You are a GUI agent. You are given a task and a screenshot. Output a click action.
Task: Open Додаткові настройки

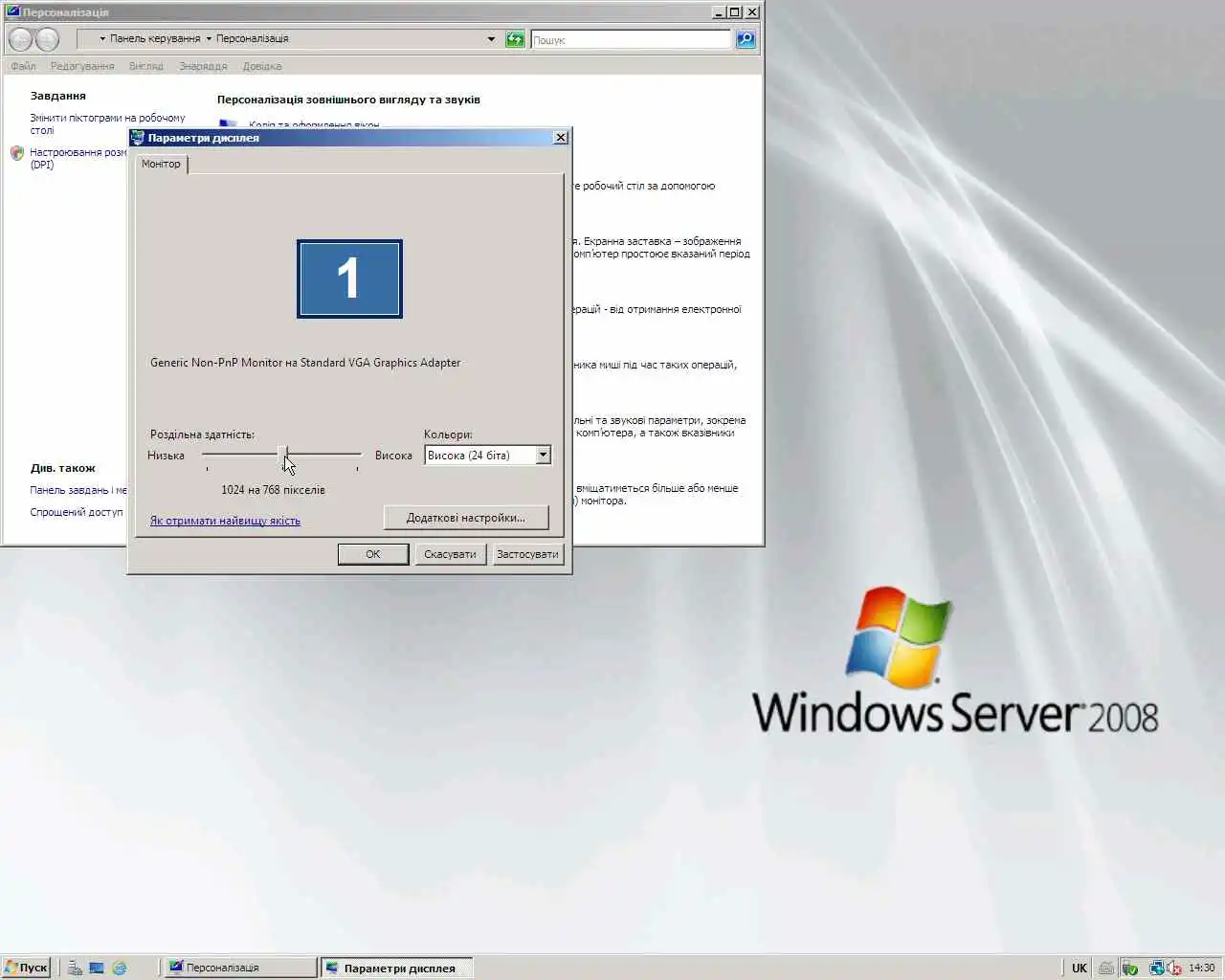466,518
